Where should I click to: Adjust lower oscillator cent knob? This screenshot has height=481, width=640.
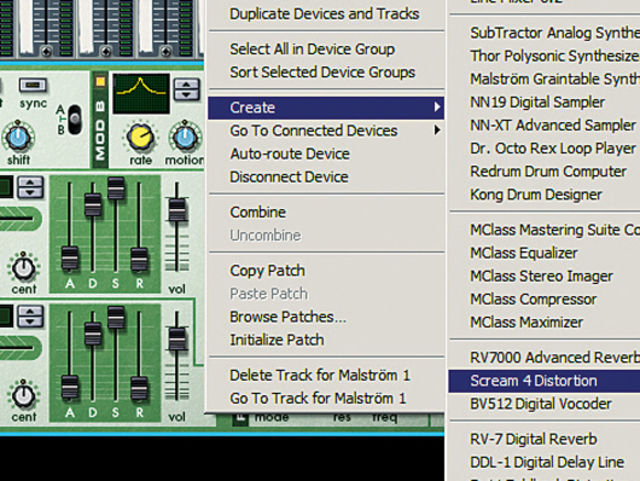[x=23, y=396]
